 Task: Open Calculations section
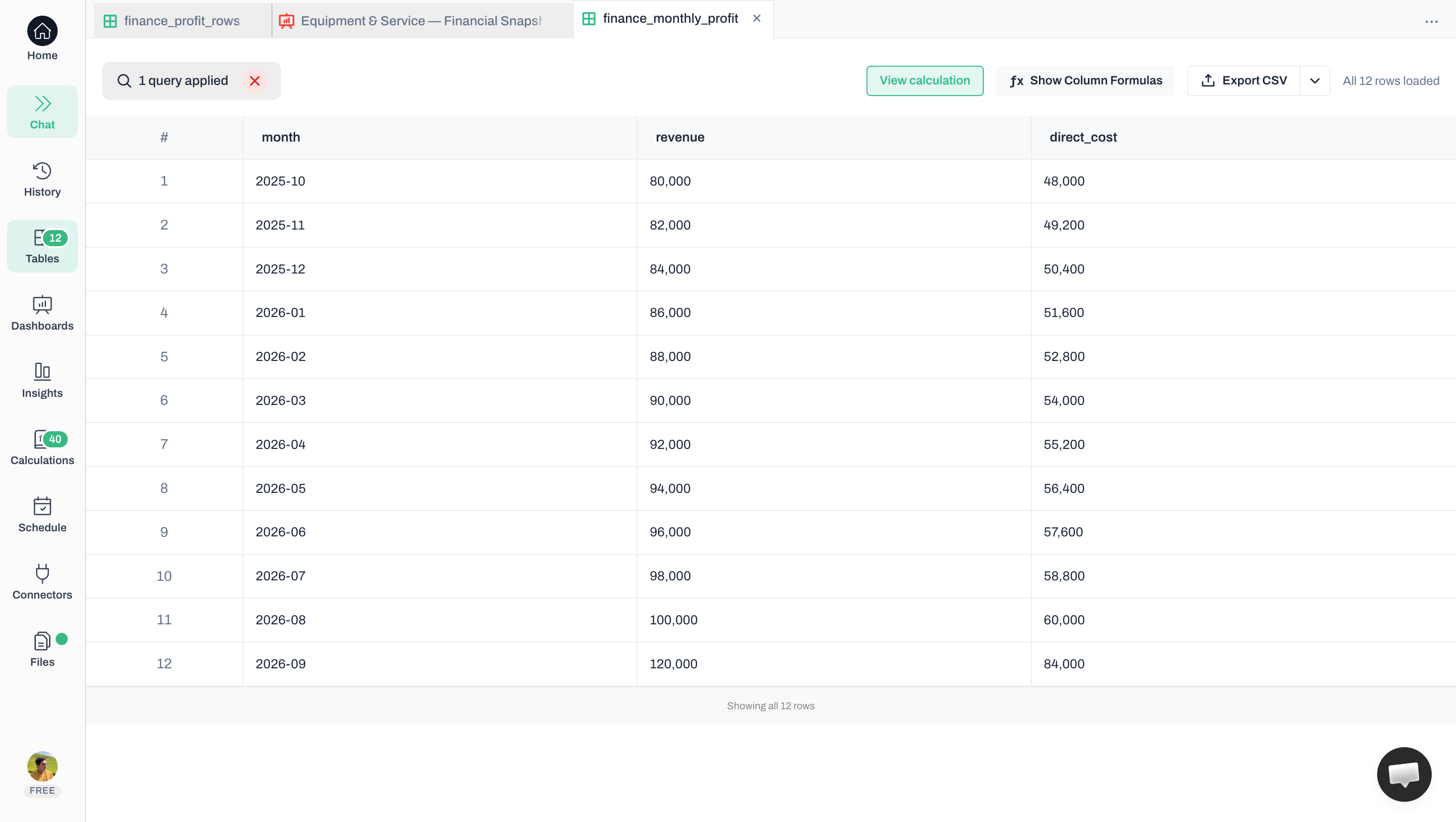pyautogui.click(x=42, y=448)
